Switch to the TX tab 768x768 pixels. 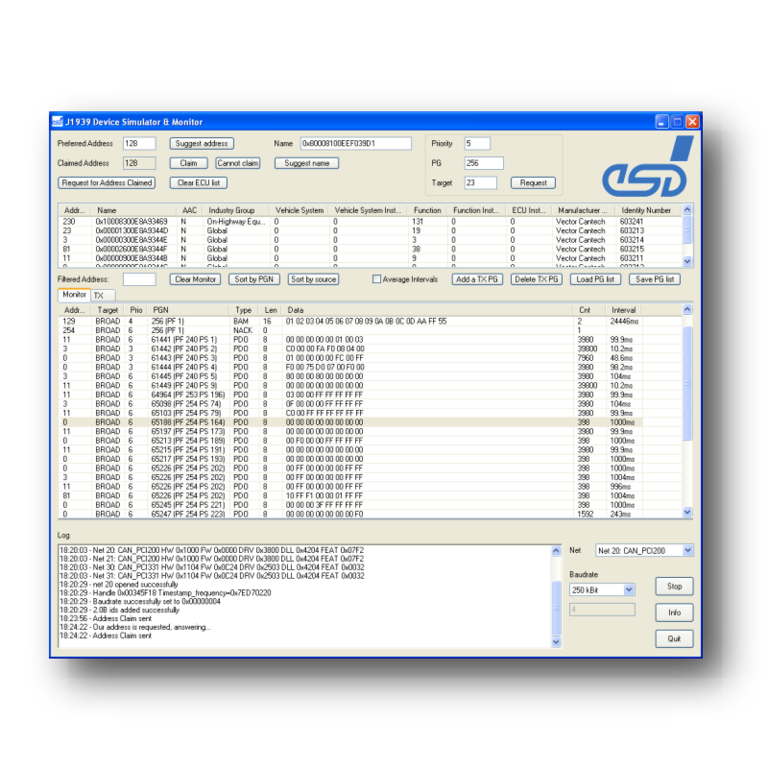98,296
